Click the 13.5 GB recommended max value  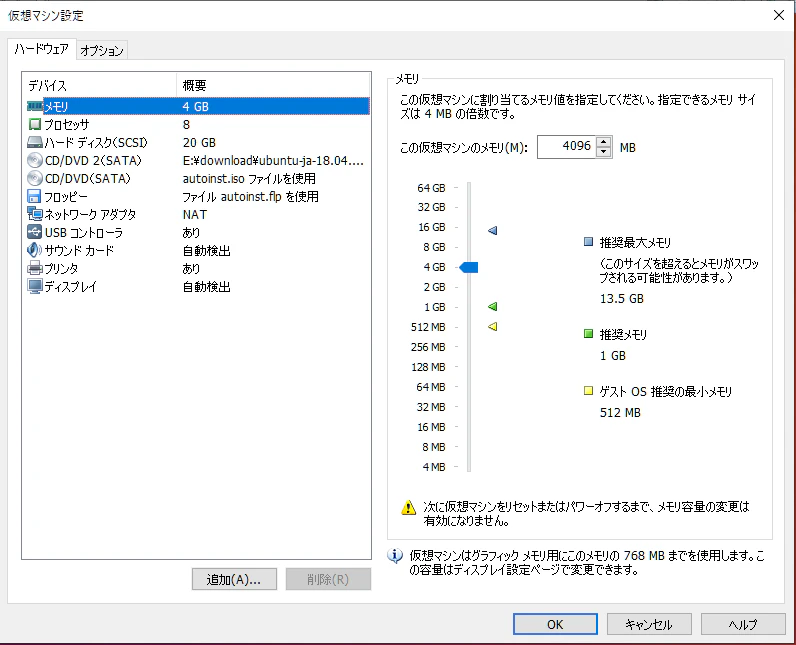tap(621, 298)
